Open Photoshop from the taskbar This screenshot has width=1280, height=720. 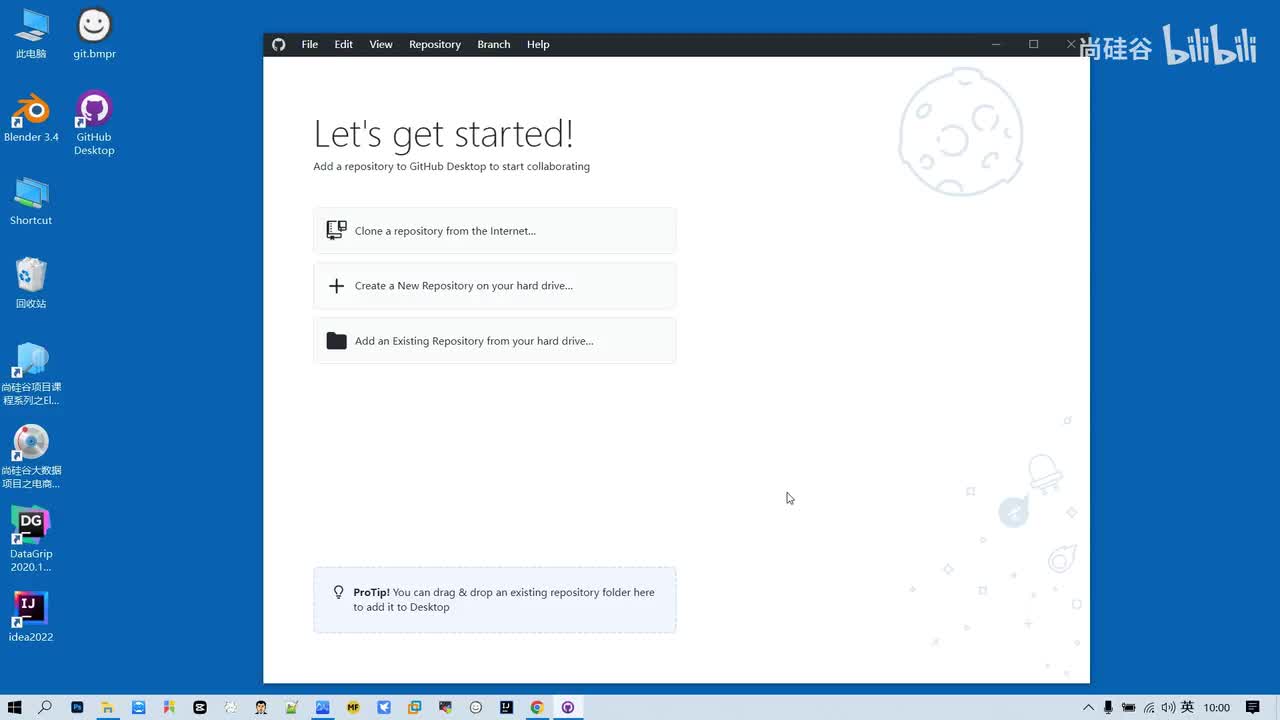coord(77,707)
